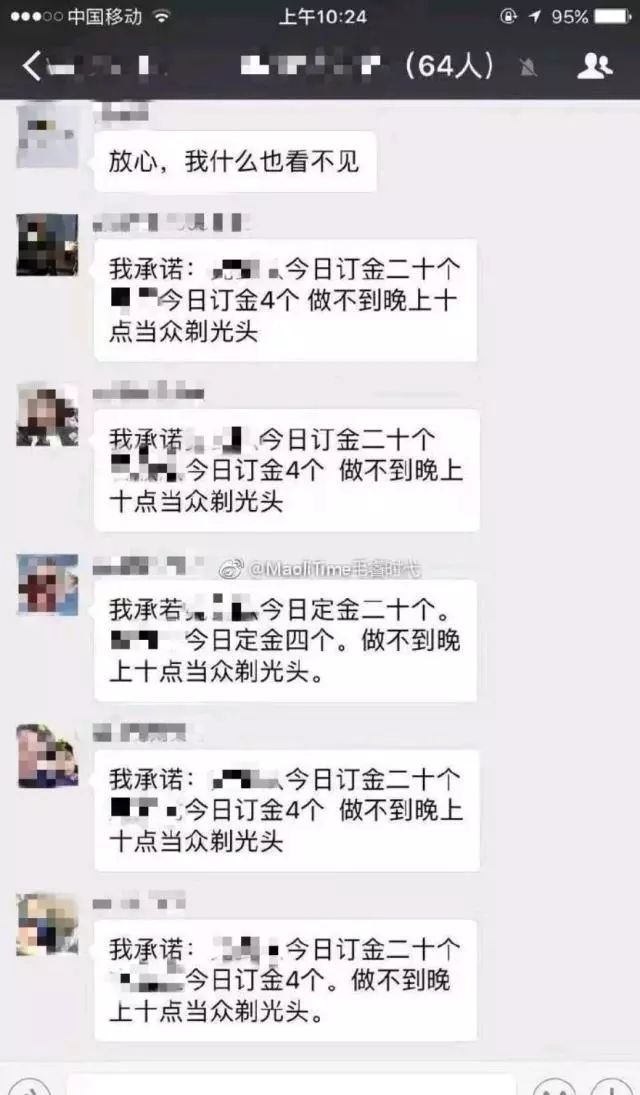
Task: Open avatar of the last message sender
Action: pos(48,925)
